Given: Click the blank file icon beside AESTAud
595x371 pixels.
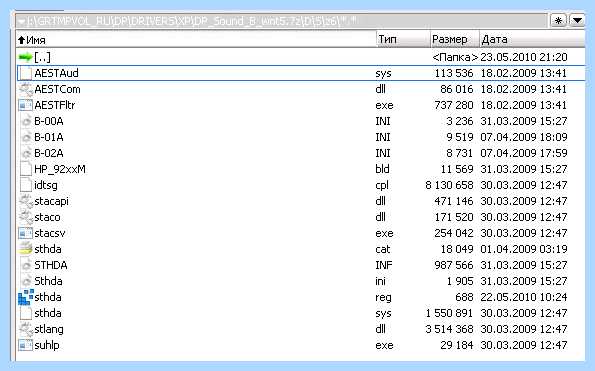Looking at the screenshot, I should 25,73.
